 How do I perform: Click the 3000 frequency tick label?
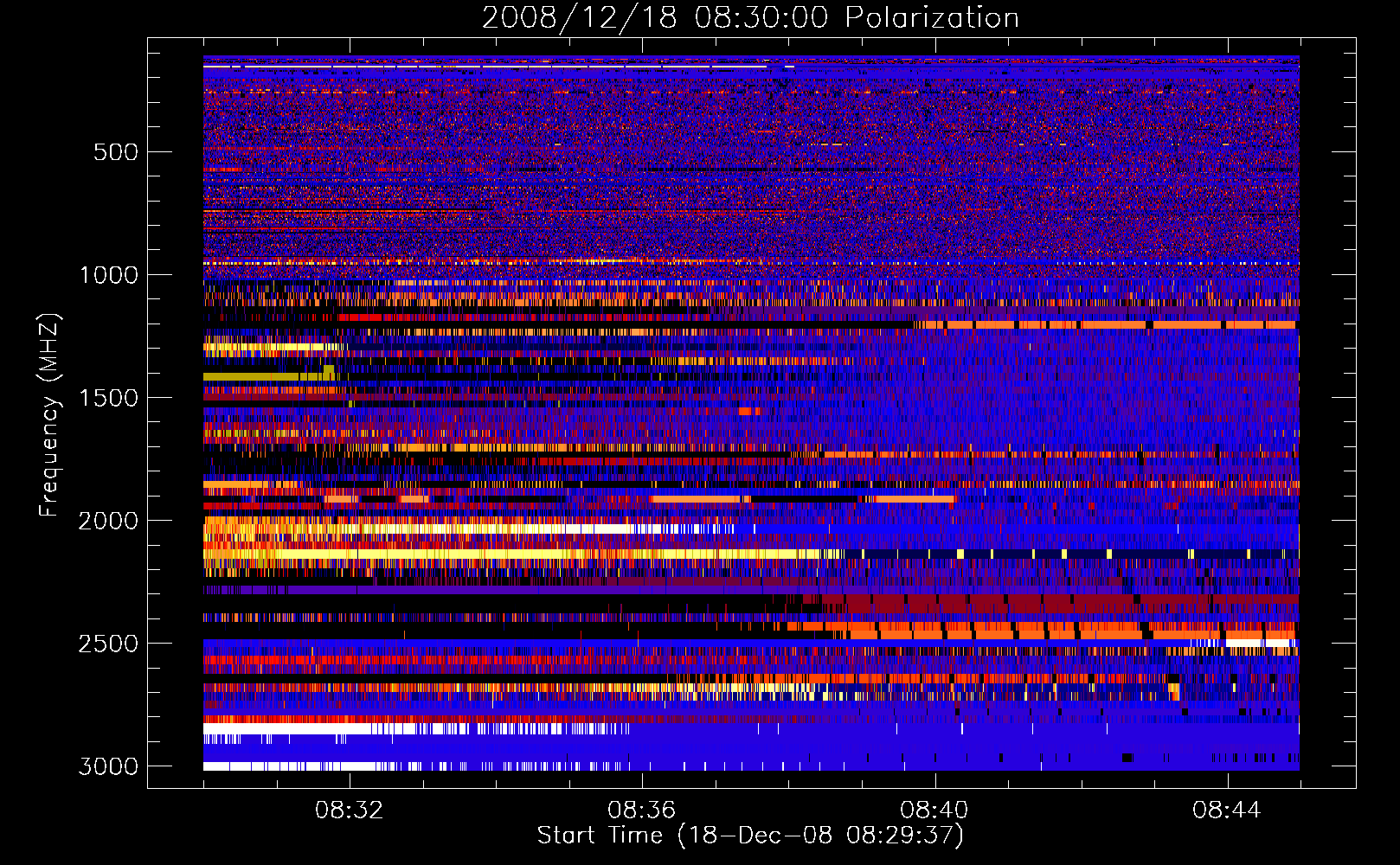coord(108,766)
